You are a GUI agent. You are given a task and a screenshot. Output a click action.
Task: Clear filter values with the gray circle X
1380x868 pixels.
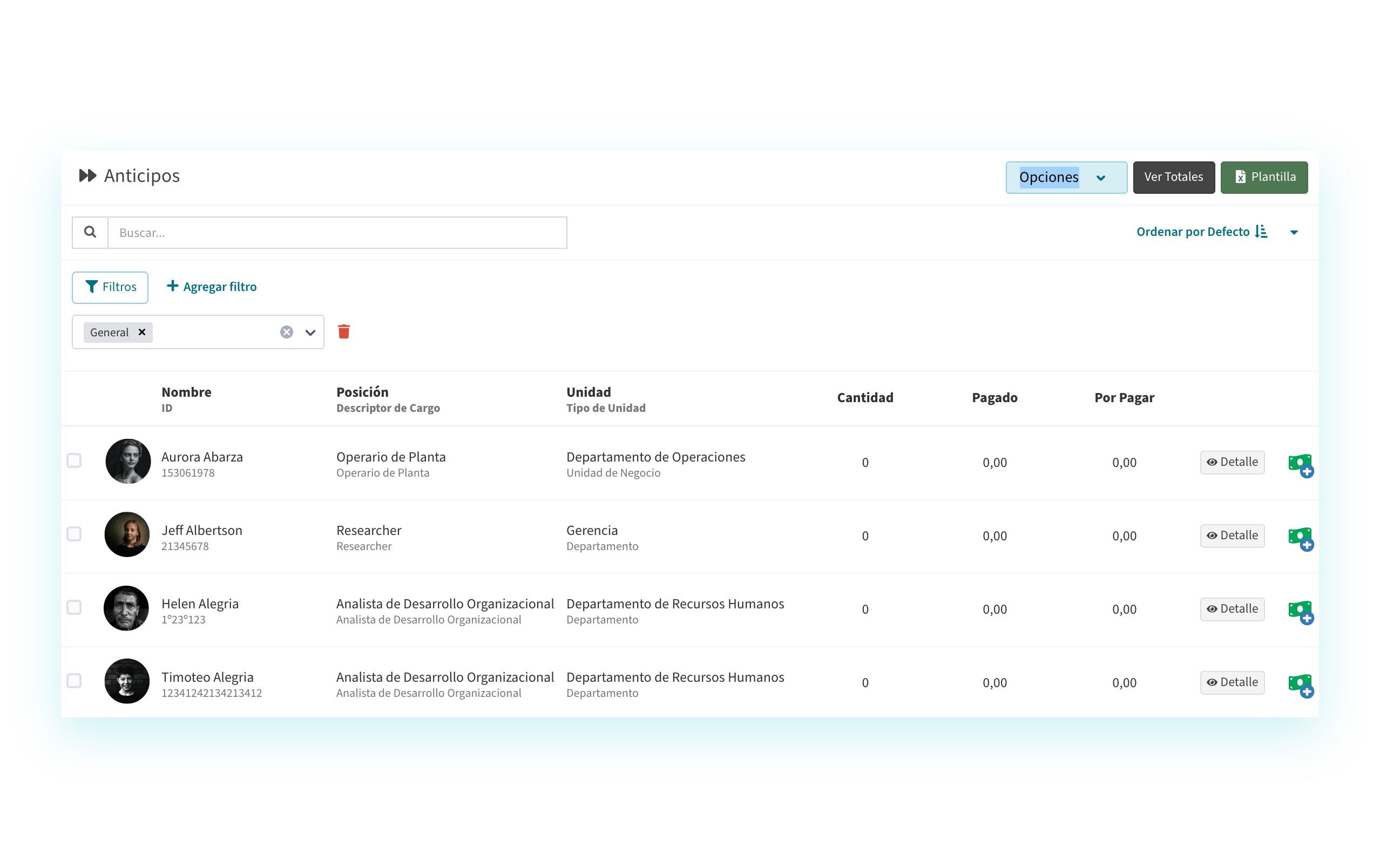coord(287,333)
